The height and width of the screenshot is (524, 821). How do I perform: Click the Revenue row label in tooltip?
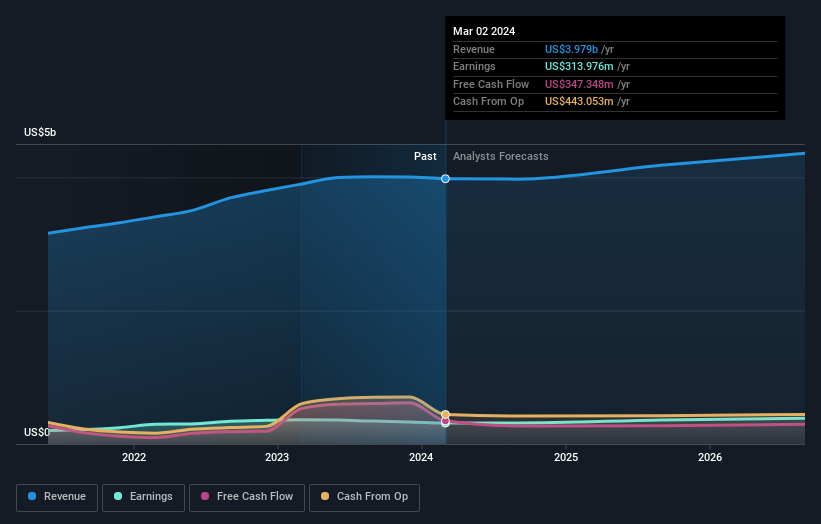point(474,49)
